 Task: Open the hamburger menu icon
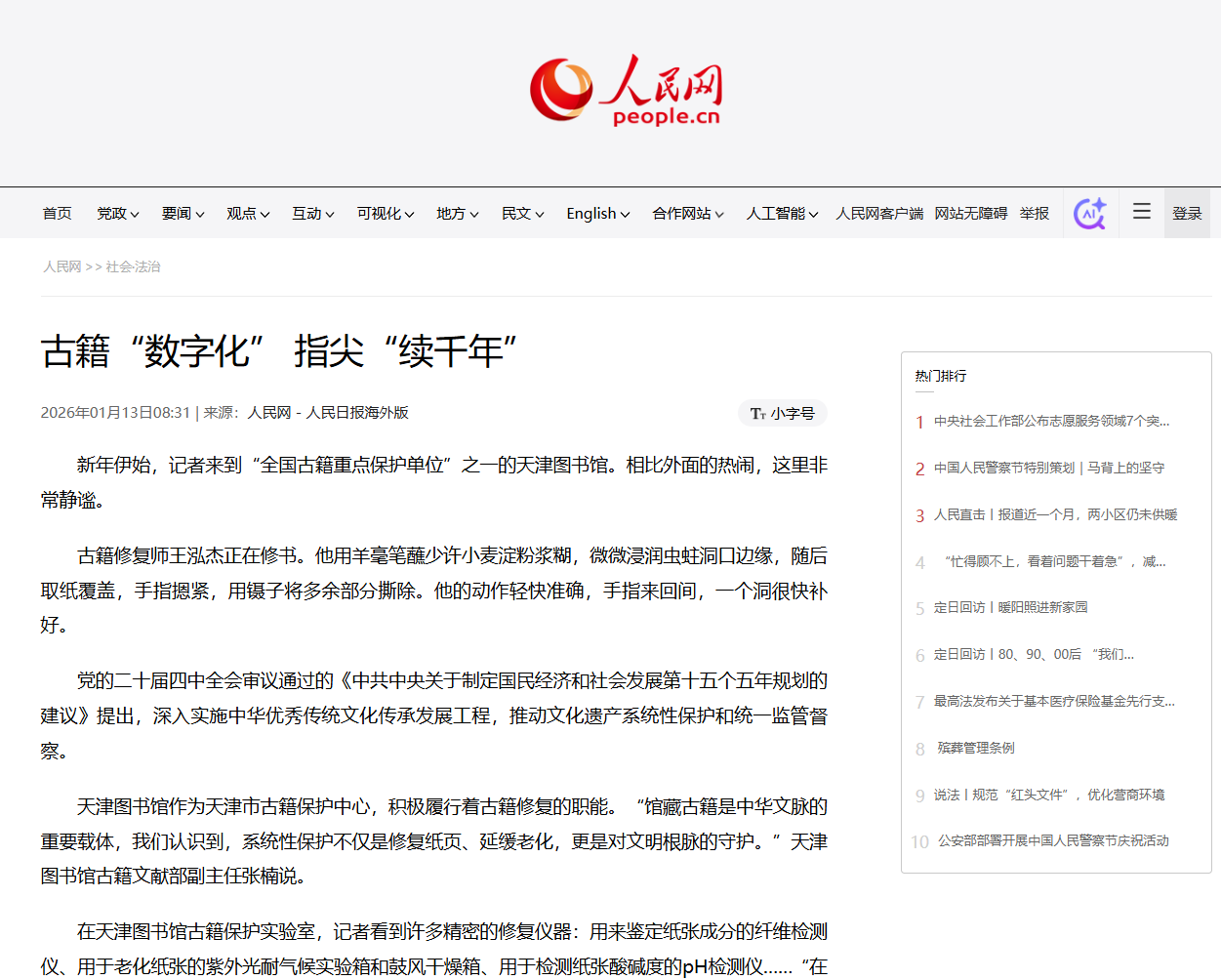(x=1141, y=212)
